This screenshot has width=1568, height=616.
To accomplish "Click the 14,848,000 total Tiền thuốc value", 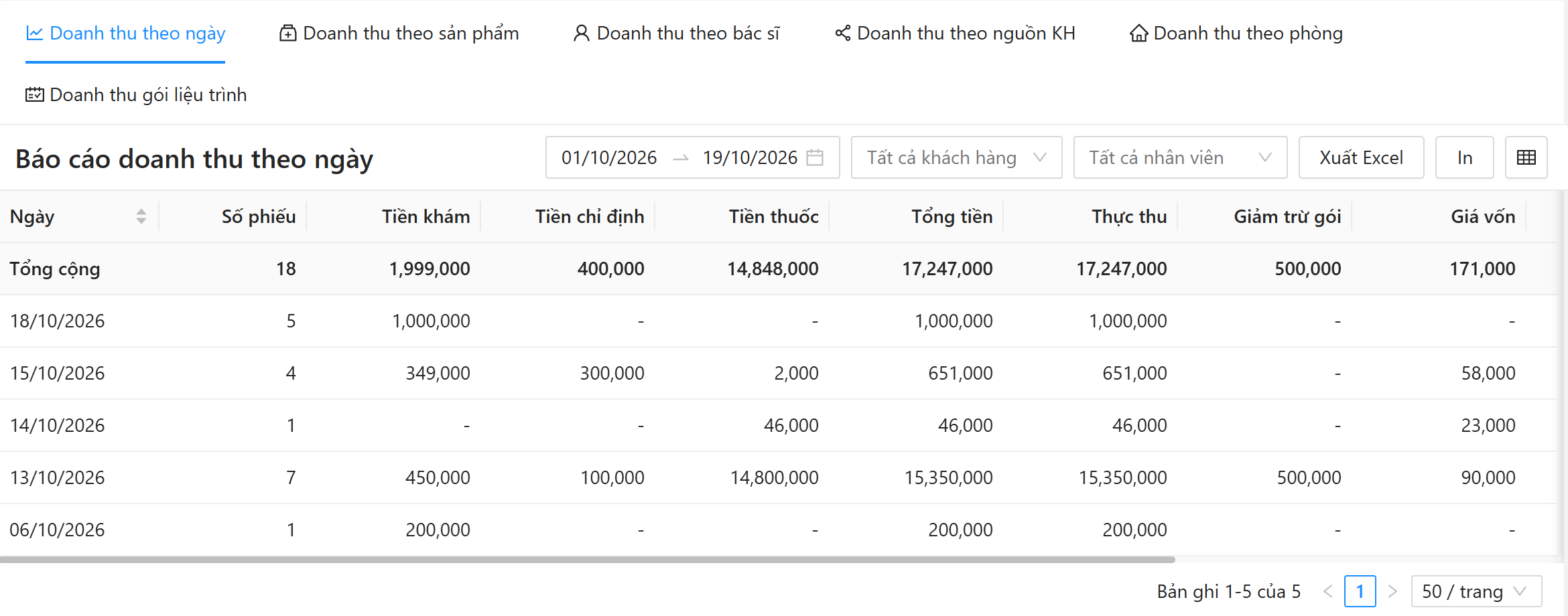I will coord(773,268).
